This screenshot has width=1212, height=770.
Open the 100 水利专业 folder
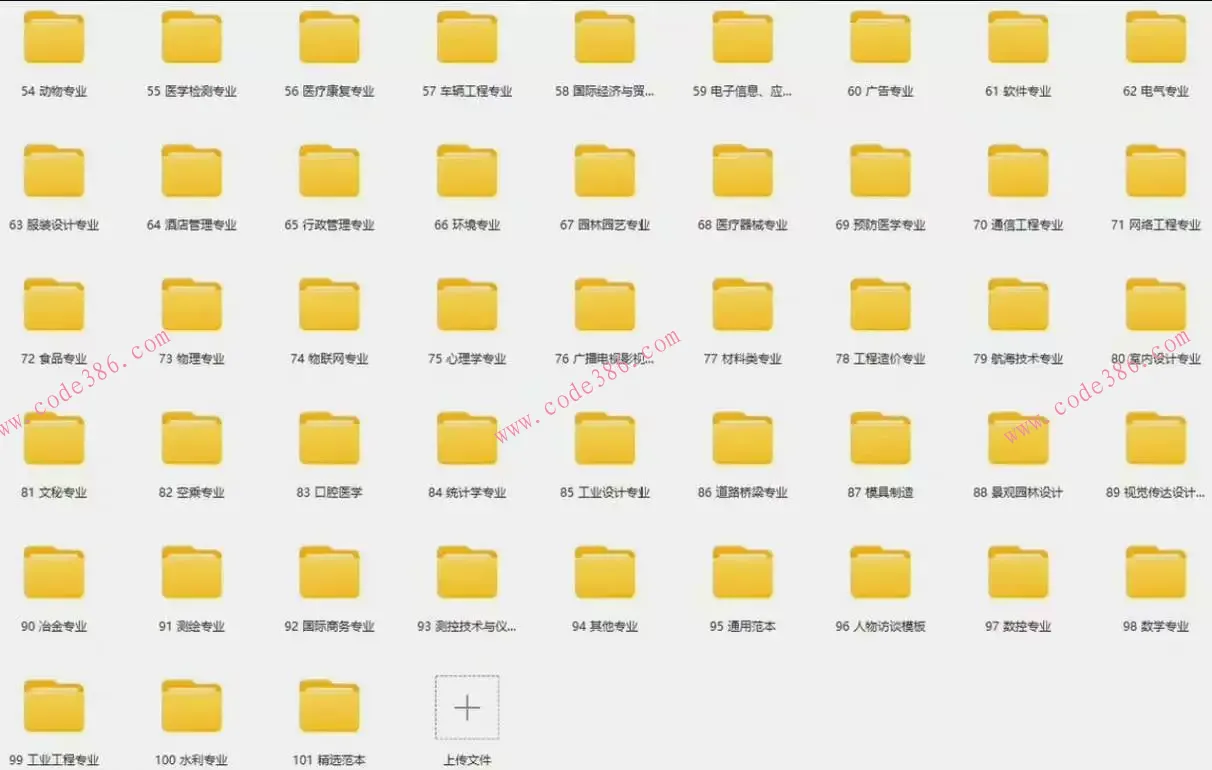tap(191, 704)
